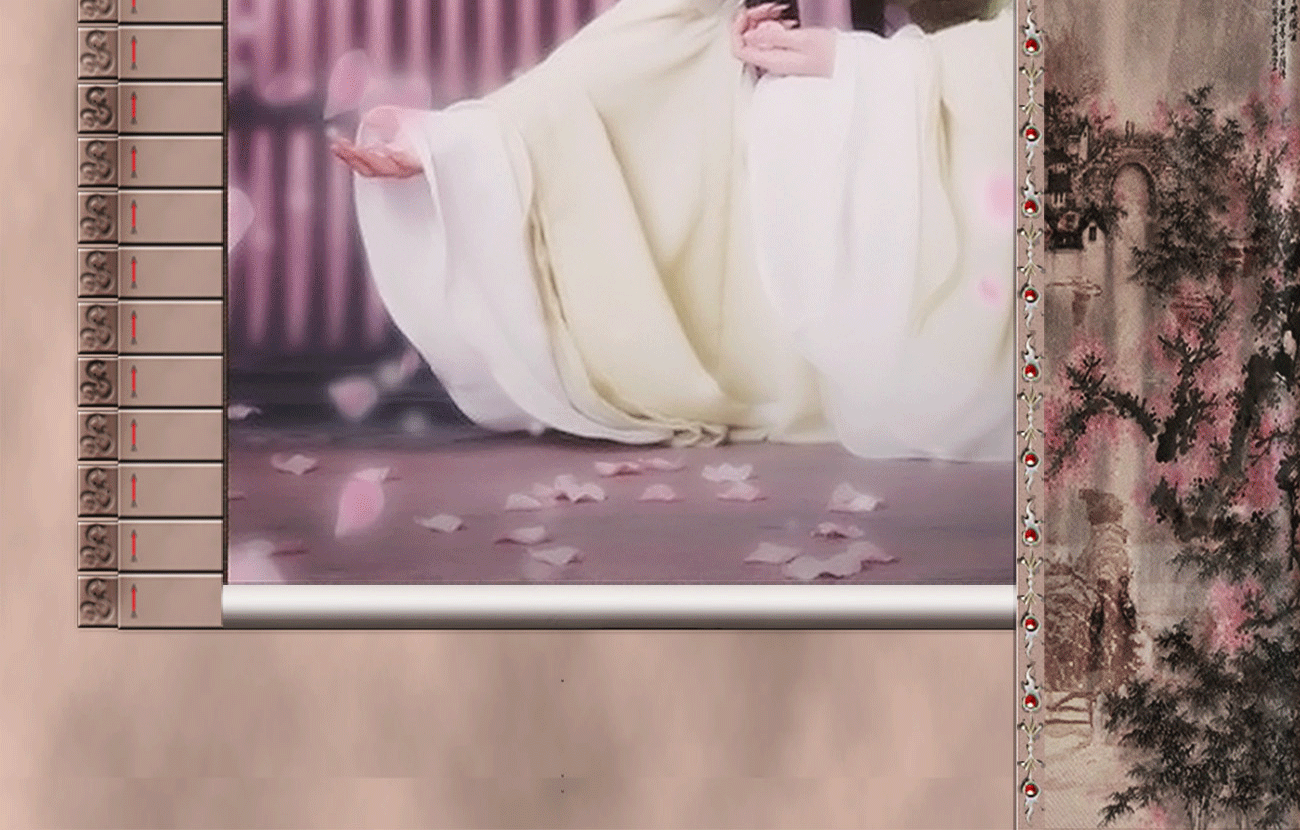
Task: Click the topmost fully visible swirl tile
Action: click(98, 53)
